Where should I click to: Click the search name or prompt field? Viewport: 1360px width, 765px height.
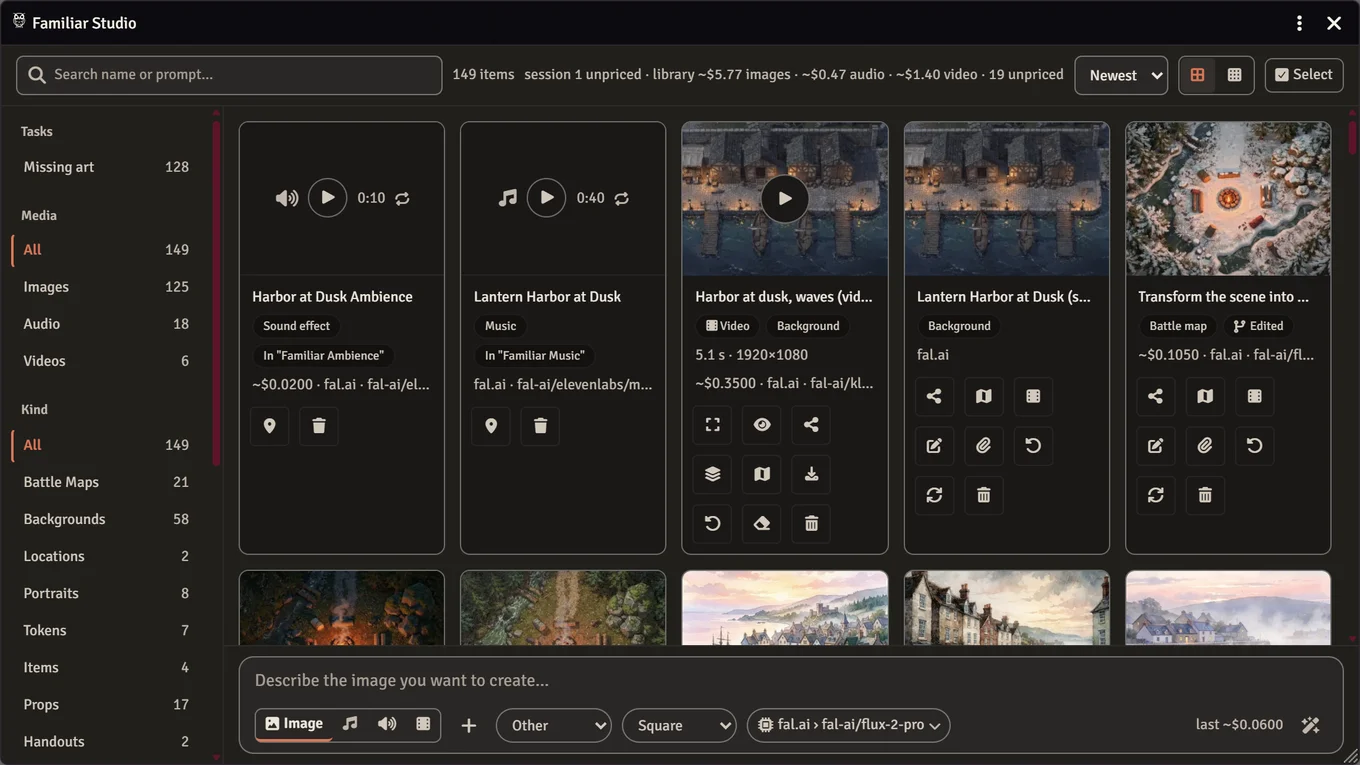(x=229, y=75)
